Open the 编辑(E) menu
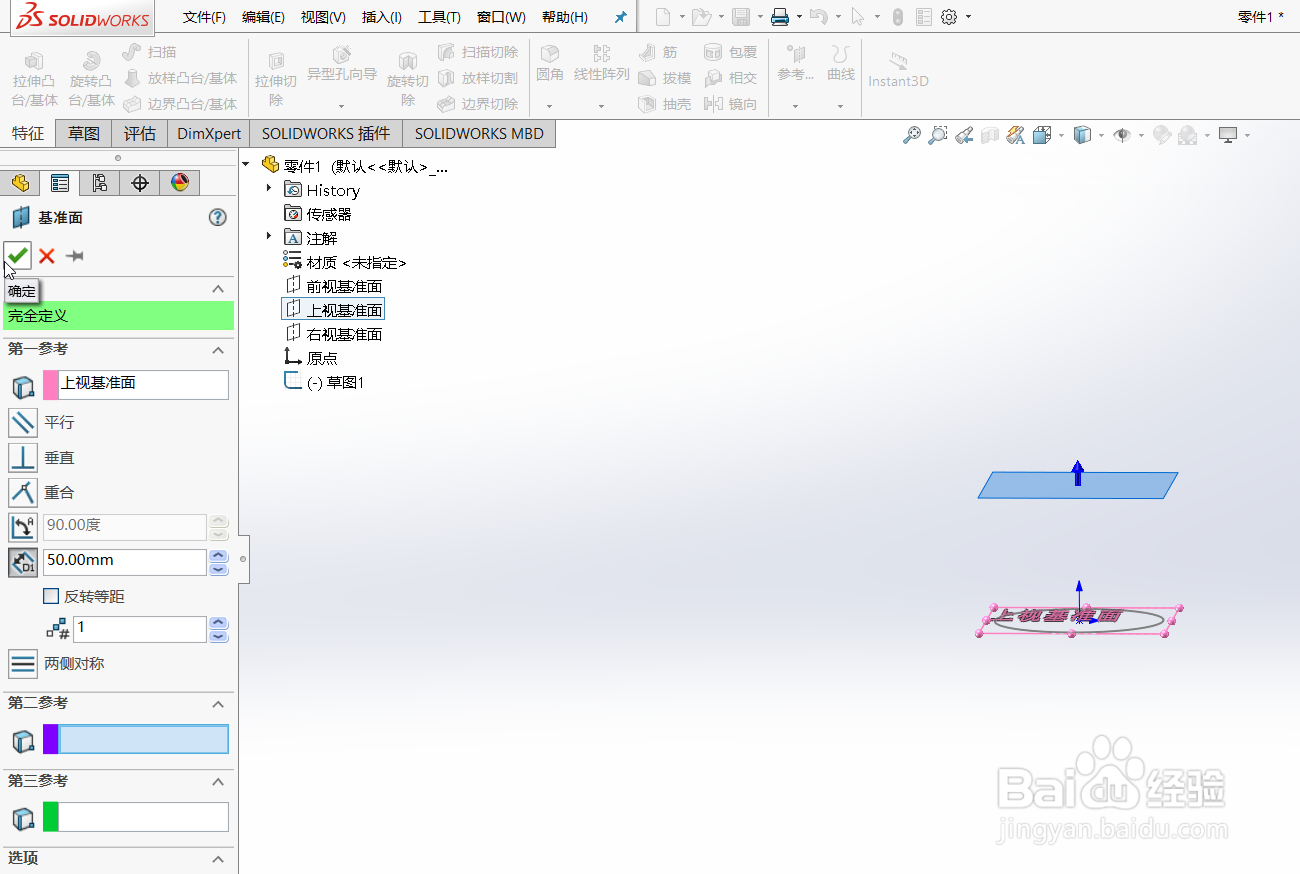 tap(263, 18)
